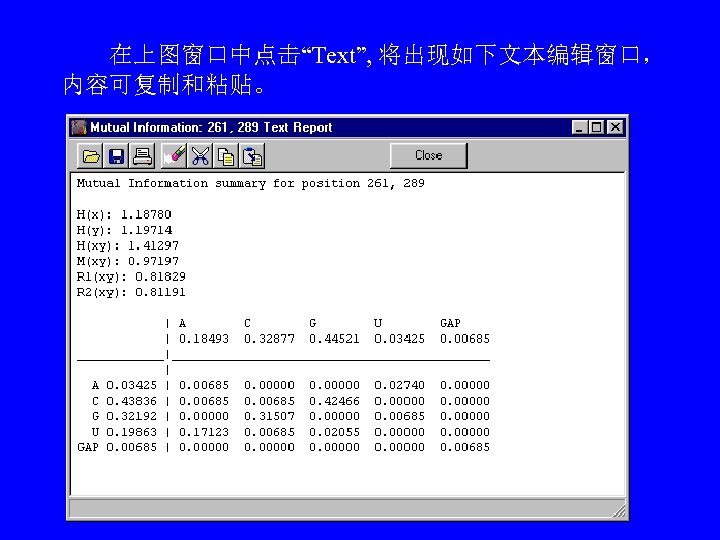Screen dimensions: 720x540
Task: Click the H(y): 1.19714 line
Action: [x=124, y=230]
